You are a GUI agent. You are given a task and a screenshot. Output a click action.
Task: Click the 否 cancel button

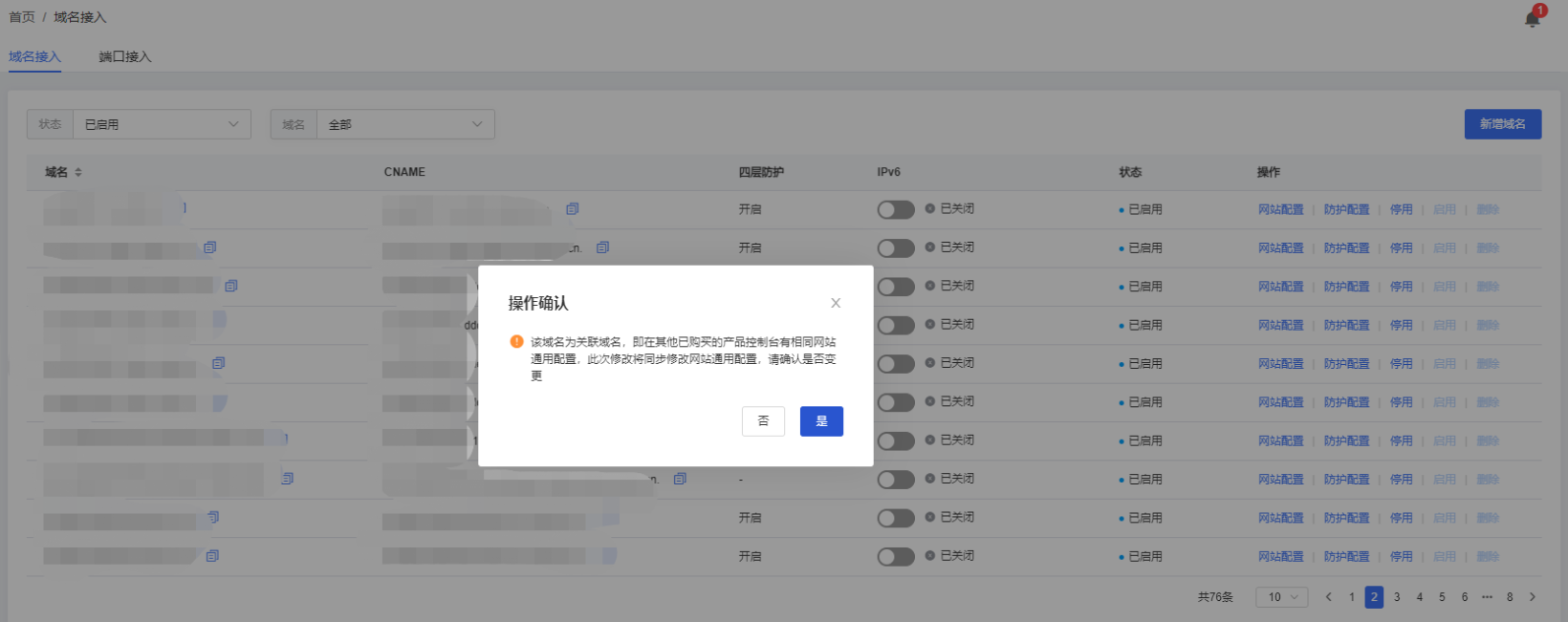(763, 421)
